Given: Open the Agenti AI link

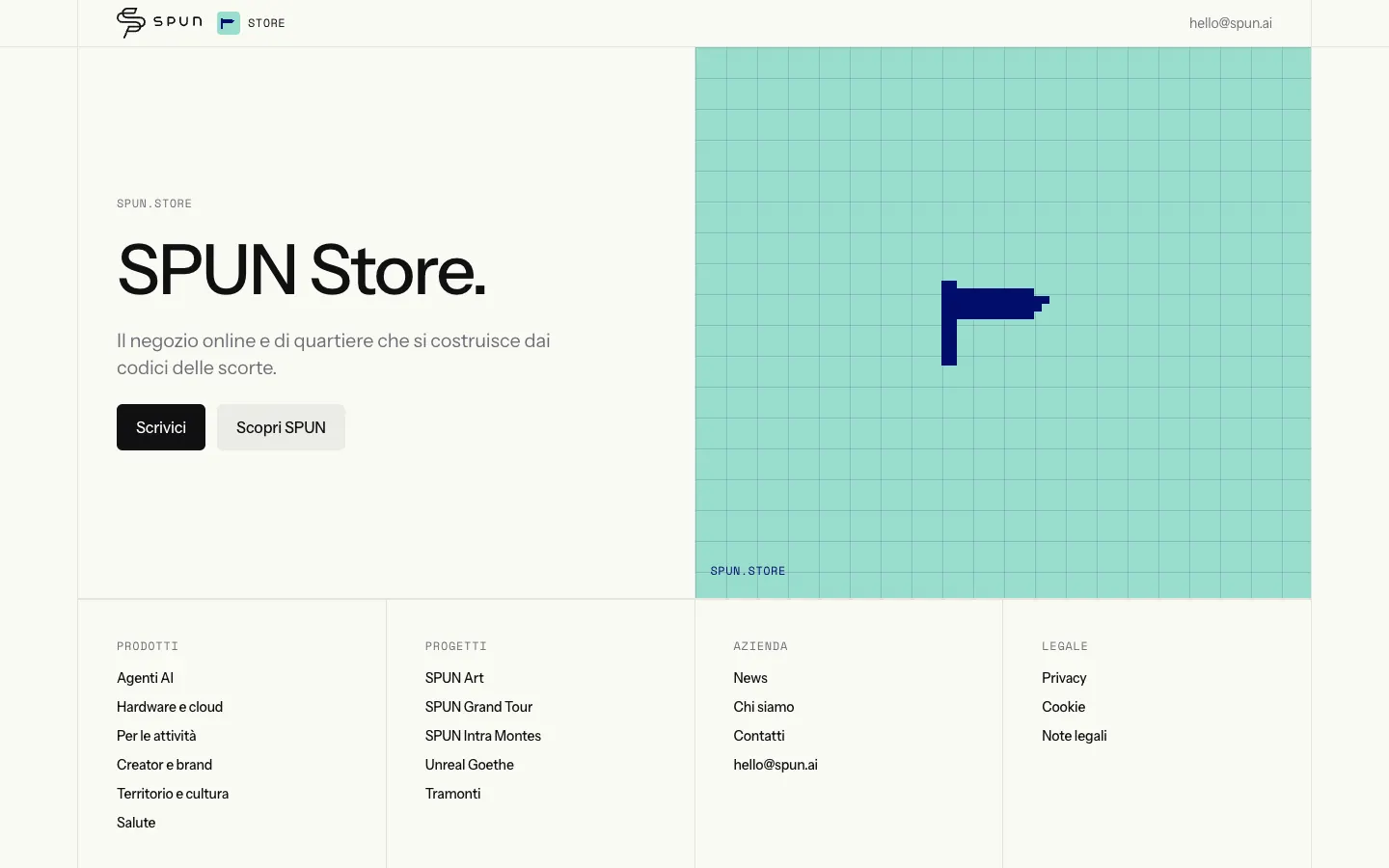Looking at the screenshot, I should 145,678.
